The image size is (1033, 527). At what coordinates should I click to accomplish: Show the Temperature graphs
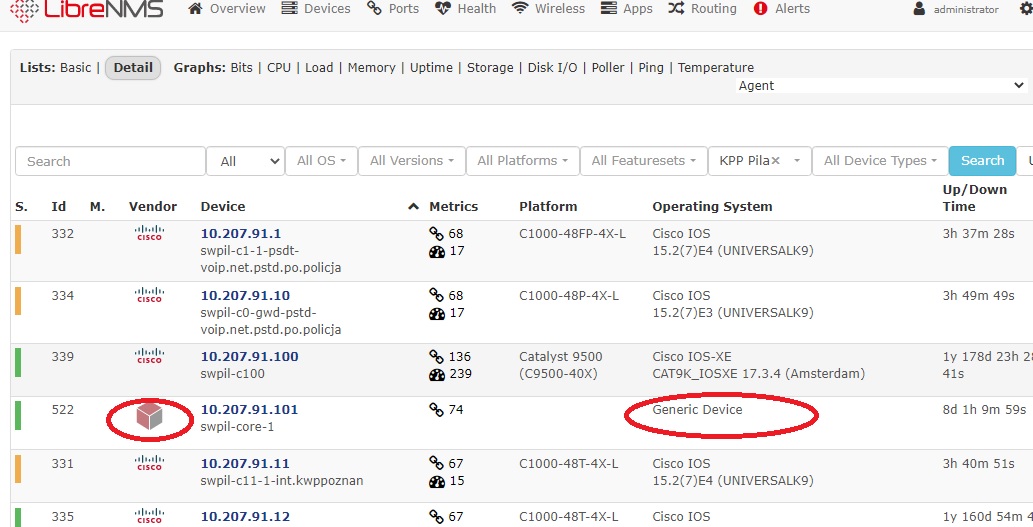(x=715, y=67)
